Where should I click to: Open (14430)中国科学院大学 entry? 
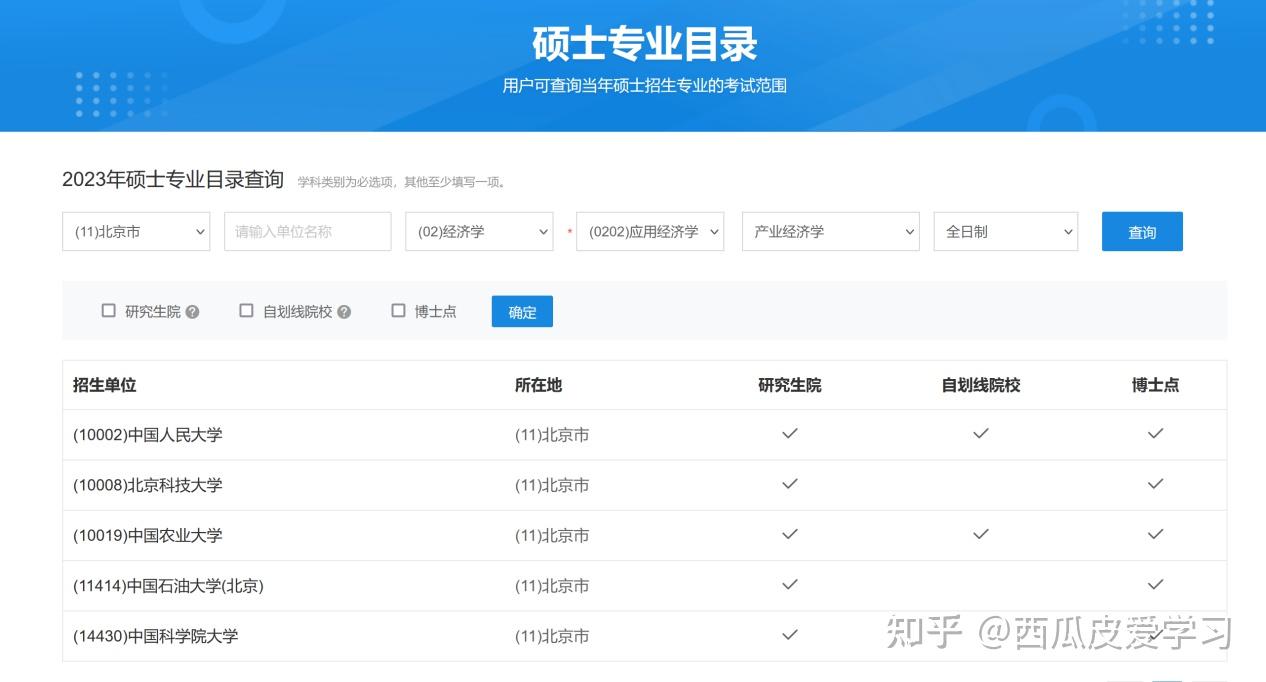pyautogui.click(x=156, y=636)
